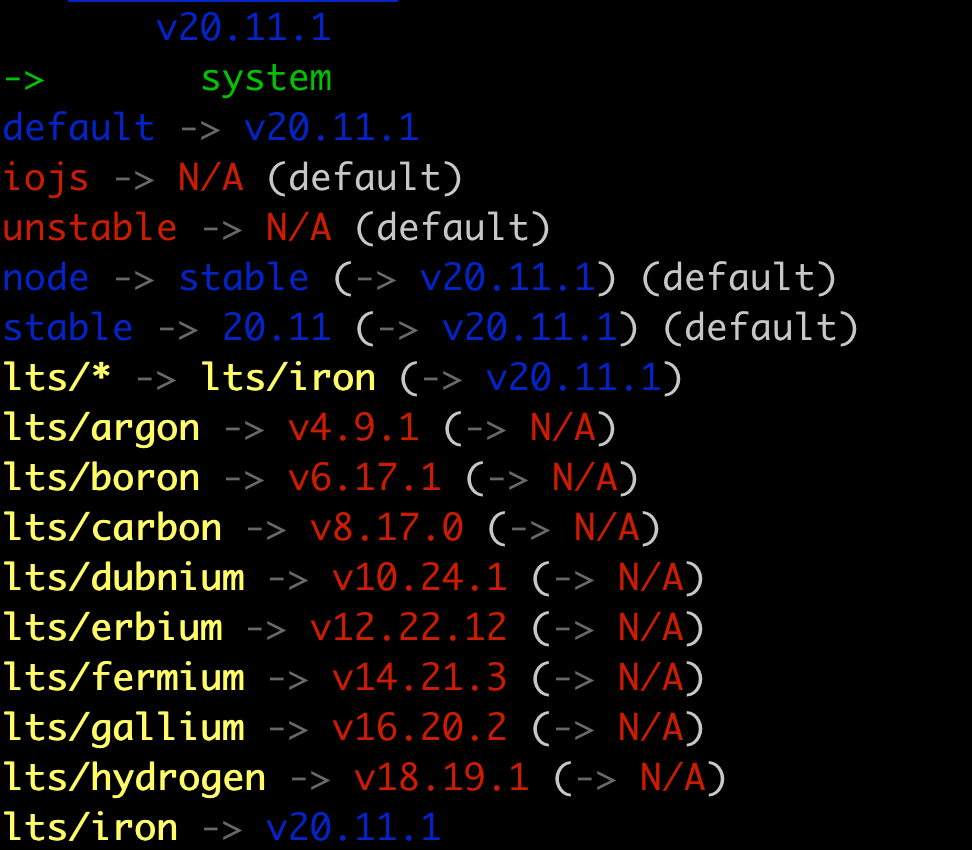This screenshot has width=972, height=850.
Task: Select the "lts/hydrogen" label
Action: coord(134,778)
